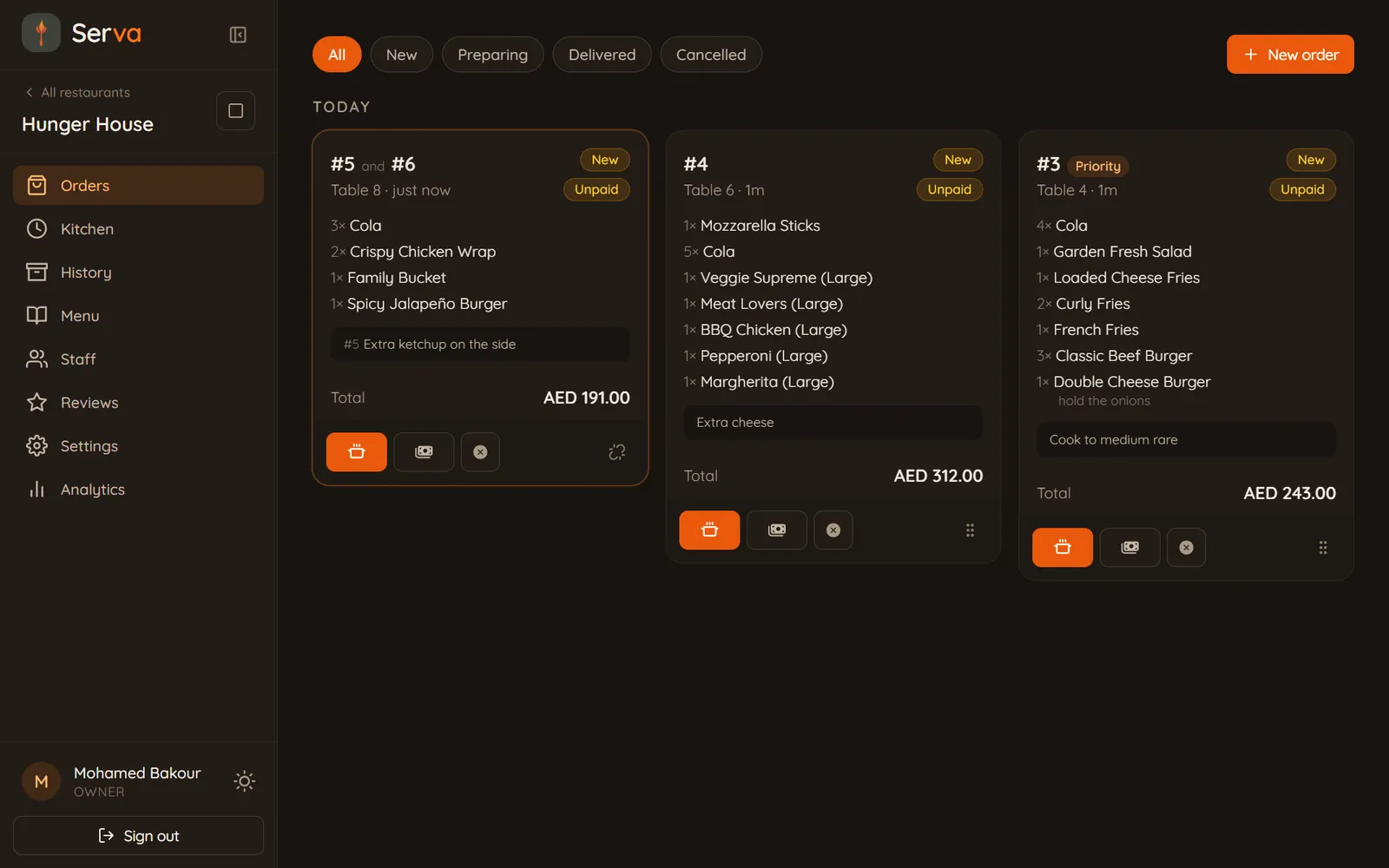Start preparing order #3
Image resolution: width=1389 pixels, height=868 pixels.
coord(1063,548)
